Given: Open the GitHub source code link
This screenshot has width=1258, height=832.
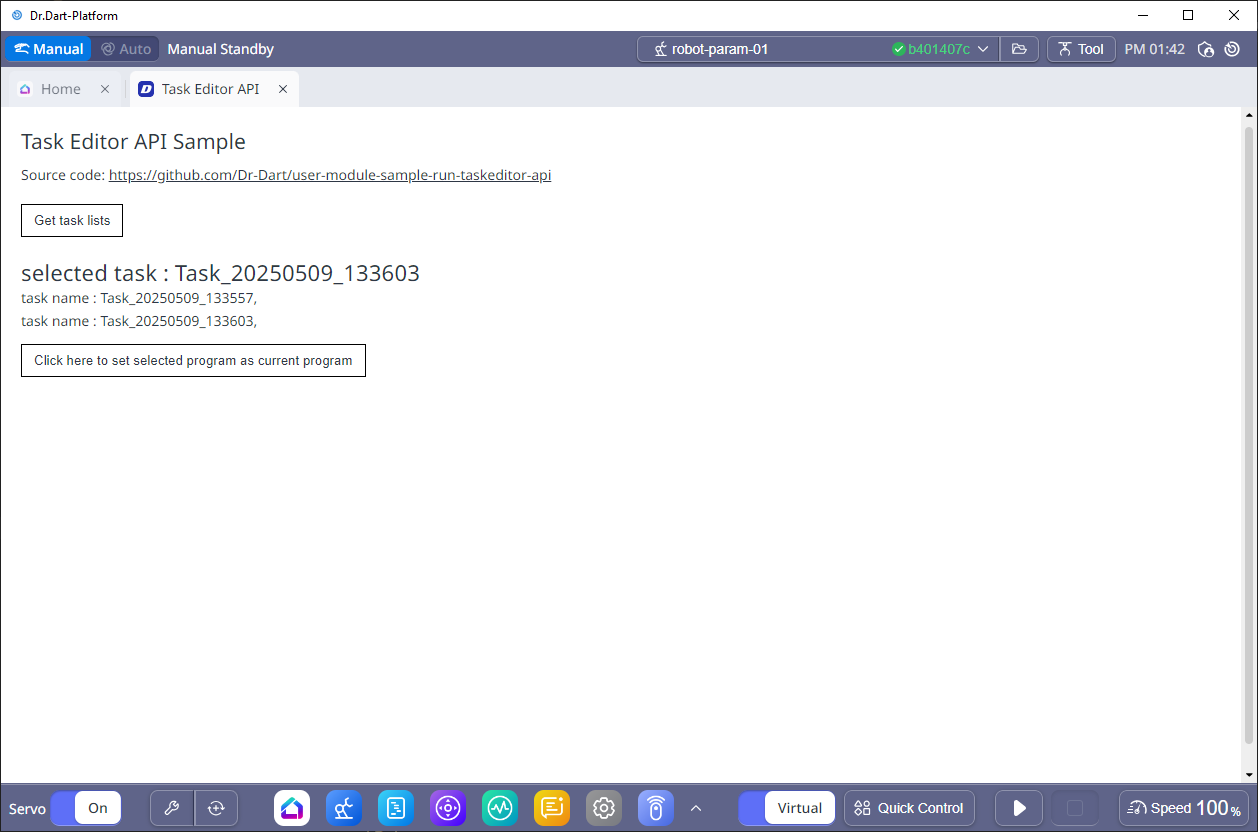Looking at the screenshot, I should pyautogui.click(x=330, y=175).
